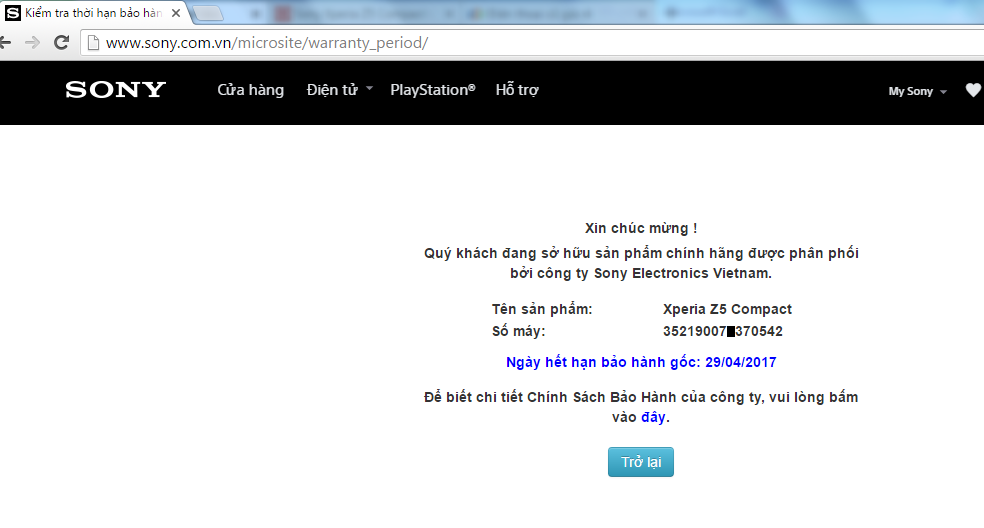Click the warranty expiry date 29/04/2017 text
Image resolution: width=984 pixels, height=528 pixels.
(x=741, y=362)
